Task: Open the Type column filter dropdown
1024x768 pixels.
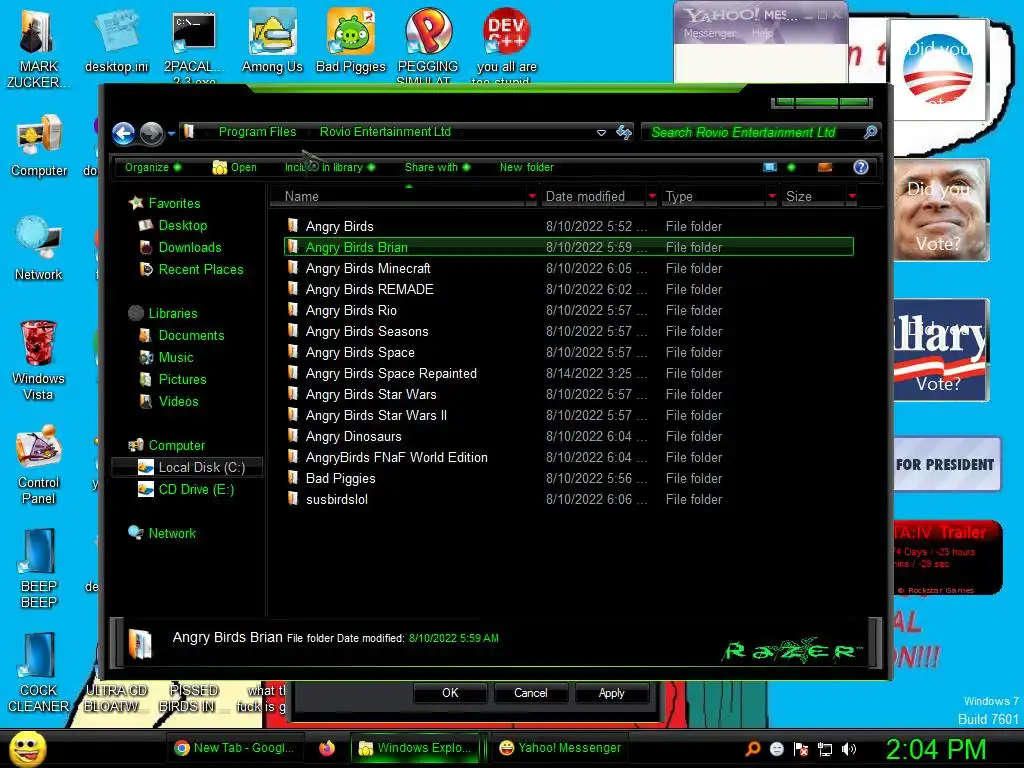Action: pos(772,197)
